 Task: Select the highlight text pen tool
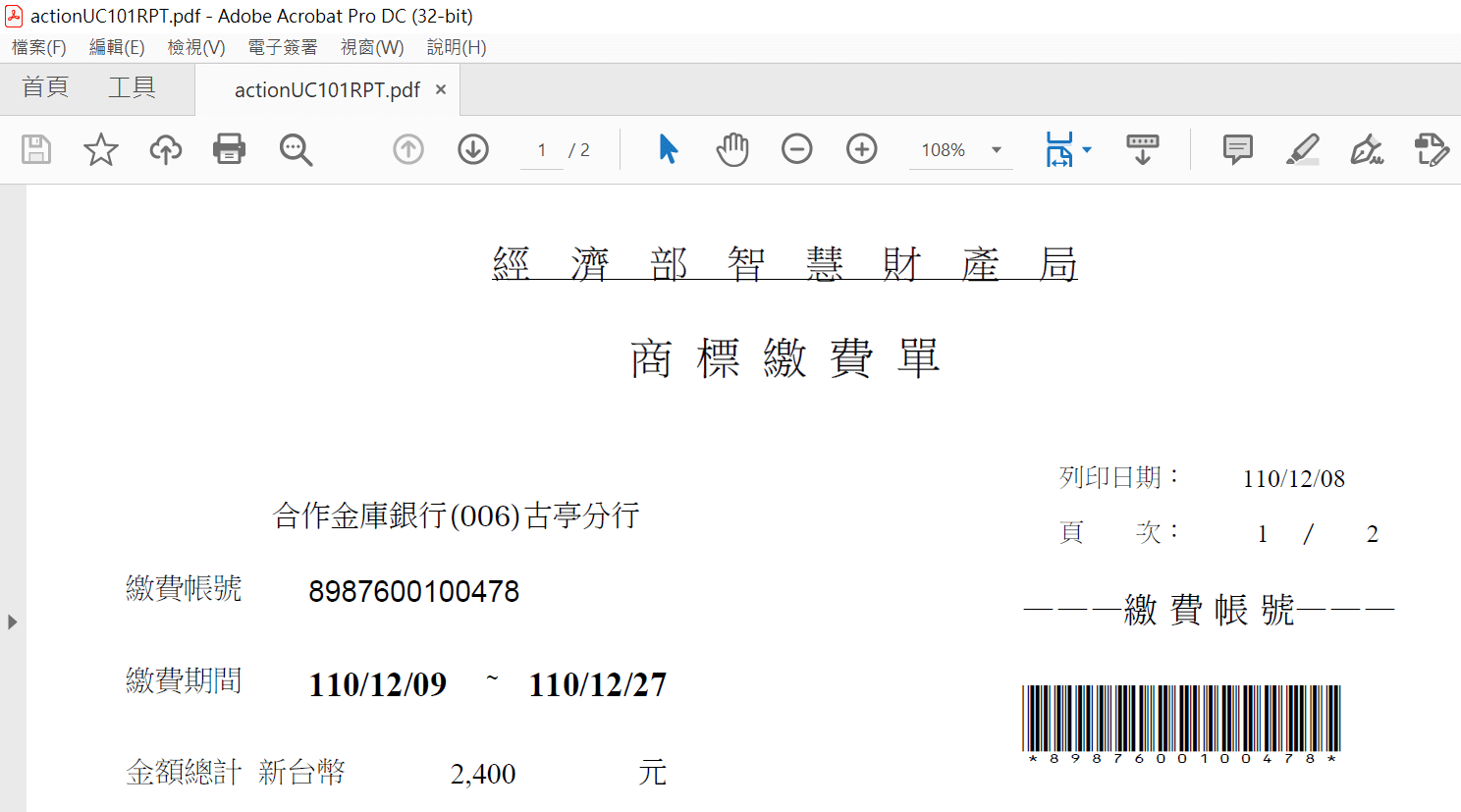pyautogui.click(x=1303, y=149)
